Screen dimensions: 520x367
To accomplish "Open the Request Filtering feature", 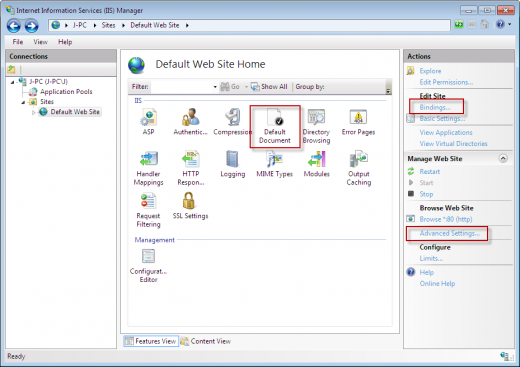I will (148, 210).
